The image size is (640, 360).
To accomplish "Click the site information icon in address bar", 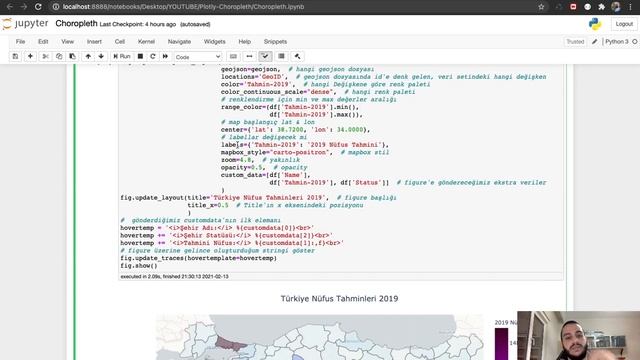I will tap(56, 7).
